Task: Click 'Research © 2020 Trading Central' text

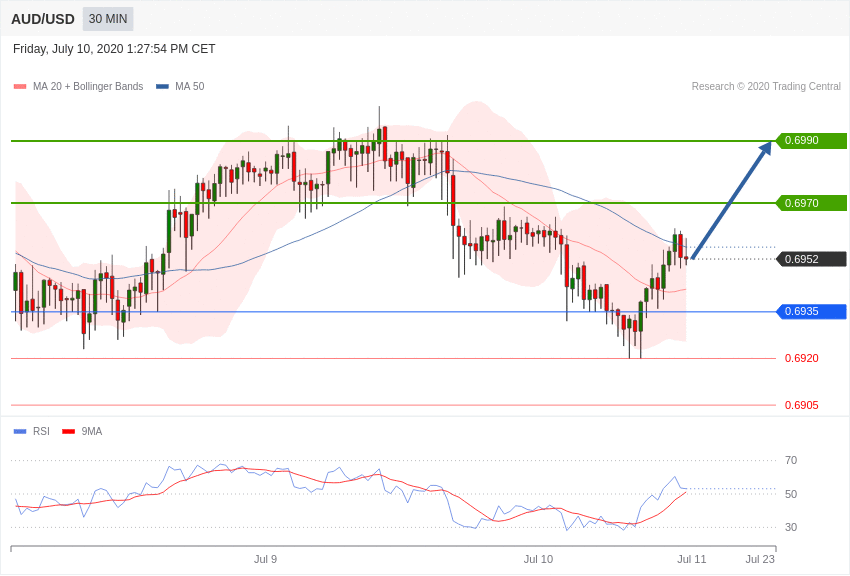Action: pos(766,86)
